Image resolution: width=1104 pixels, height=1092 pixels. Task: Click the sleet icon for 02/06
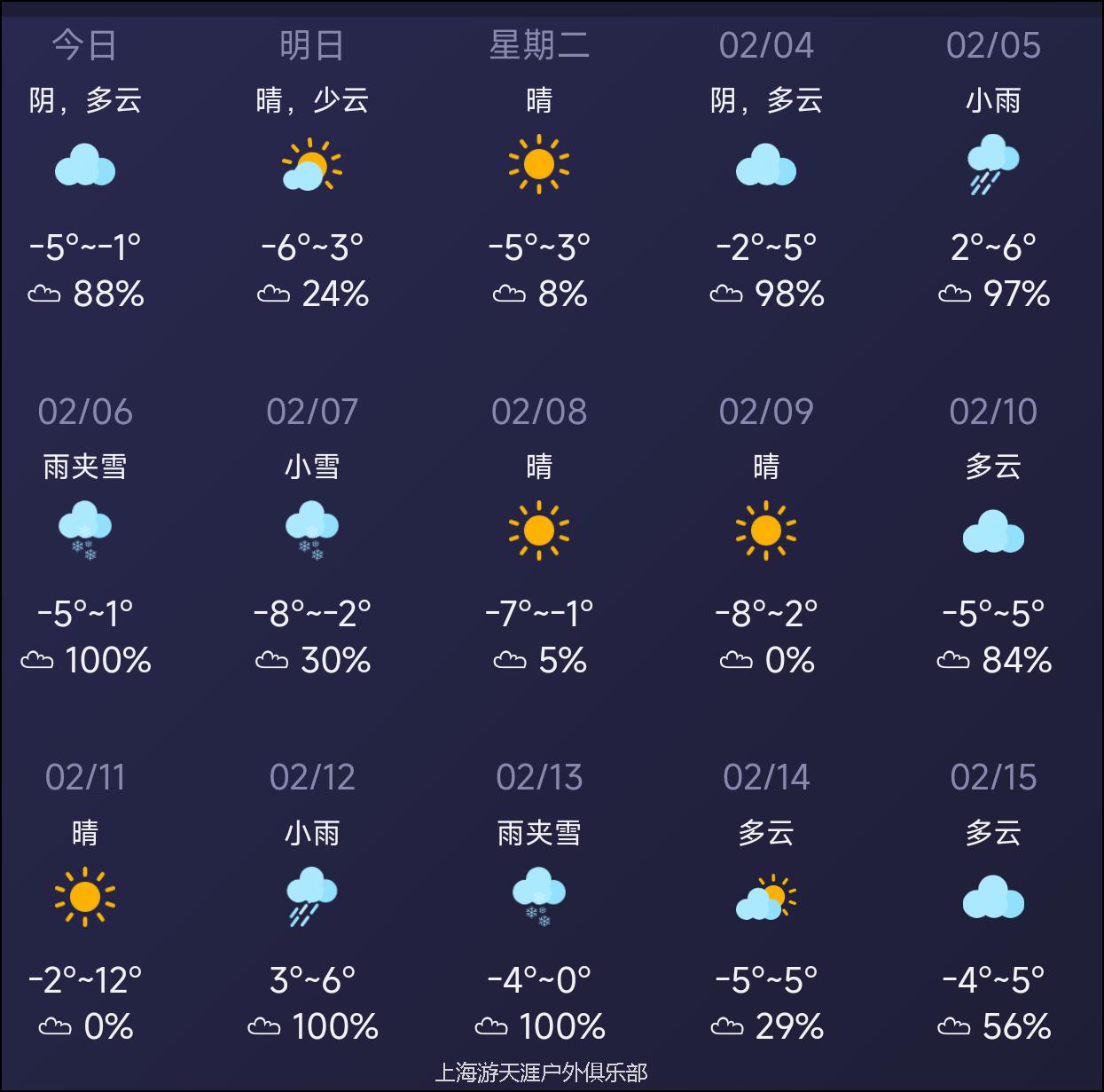click(85, 530)
